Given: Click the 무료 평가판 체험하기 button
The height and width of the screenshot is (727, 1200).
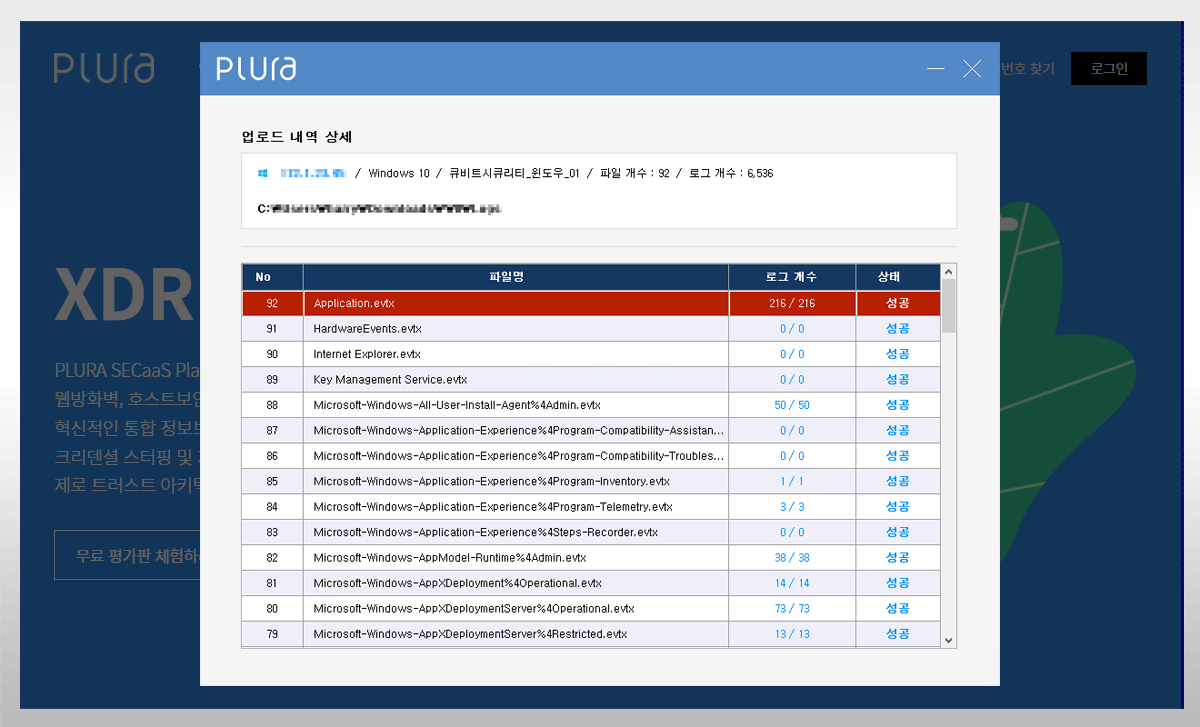Looking at the screenshot, I should tap(128, 555).
